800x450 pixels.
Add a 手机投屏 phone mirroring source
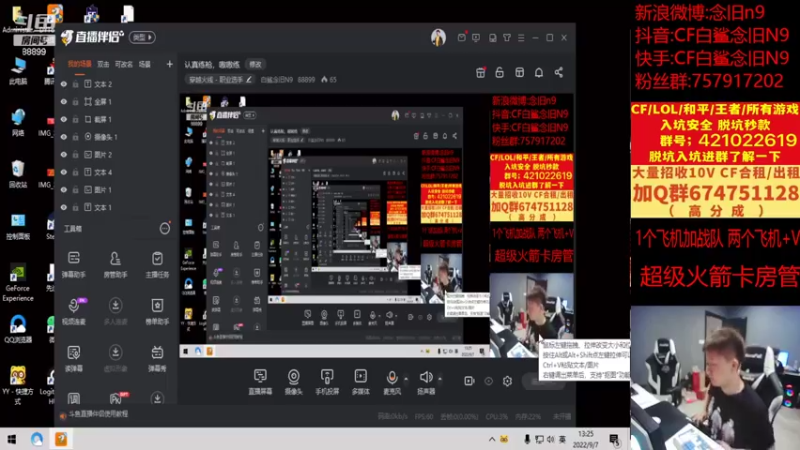327,382
